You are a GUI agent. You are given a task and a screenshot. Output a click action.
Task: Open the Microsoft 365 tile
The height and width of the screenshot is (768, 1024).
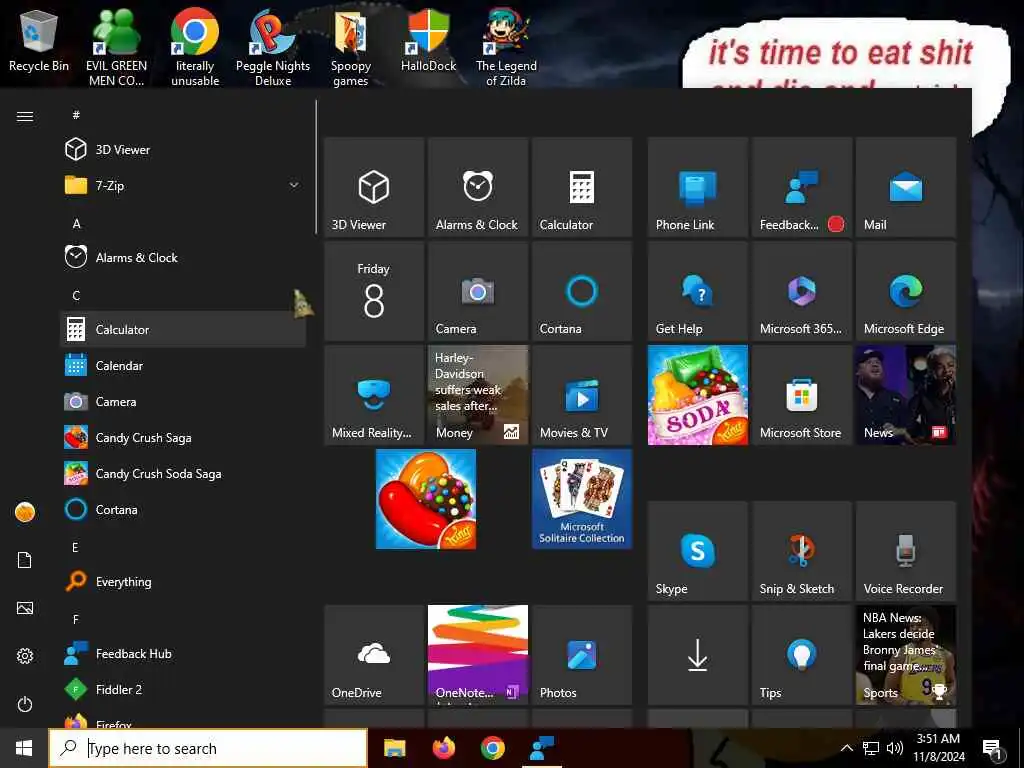click(x=801, y=291)
